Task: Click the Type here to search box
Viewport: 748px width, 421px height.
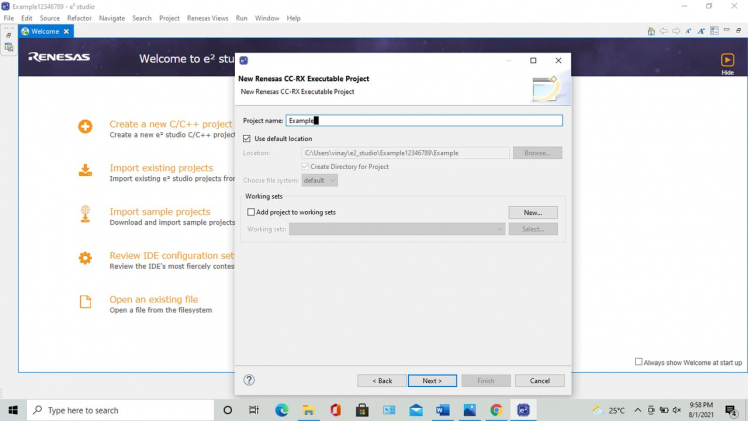Action: click(x=120, y=410)
